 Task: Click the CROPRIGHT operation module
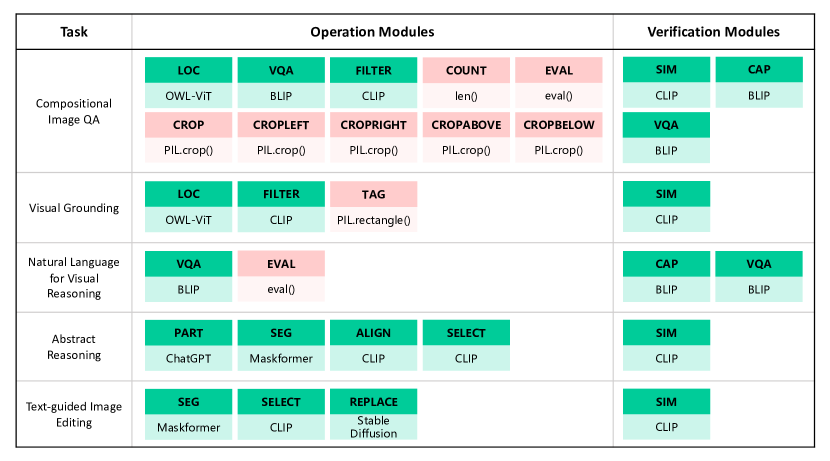374,125
